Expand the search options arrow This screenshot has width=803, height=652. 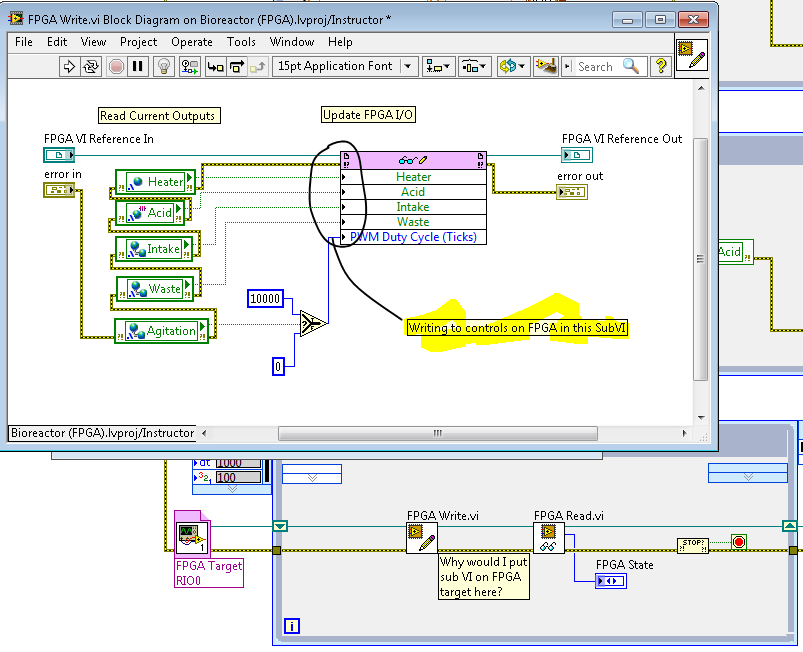pyautogui.click(x=567, y=67)
